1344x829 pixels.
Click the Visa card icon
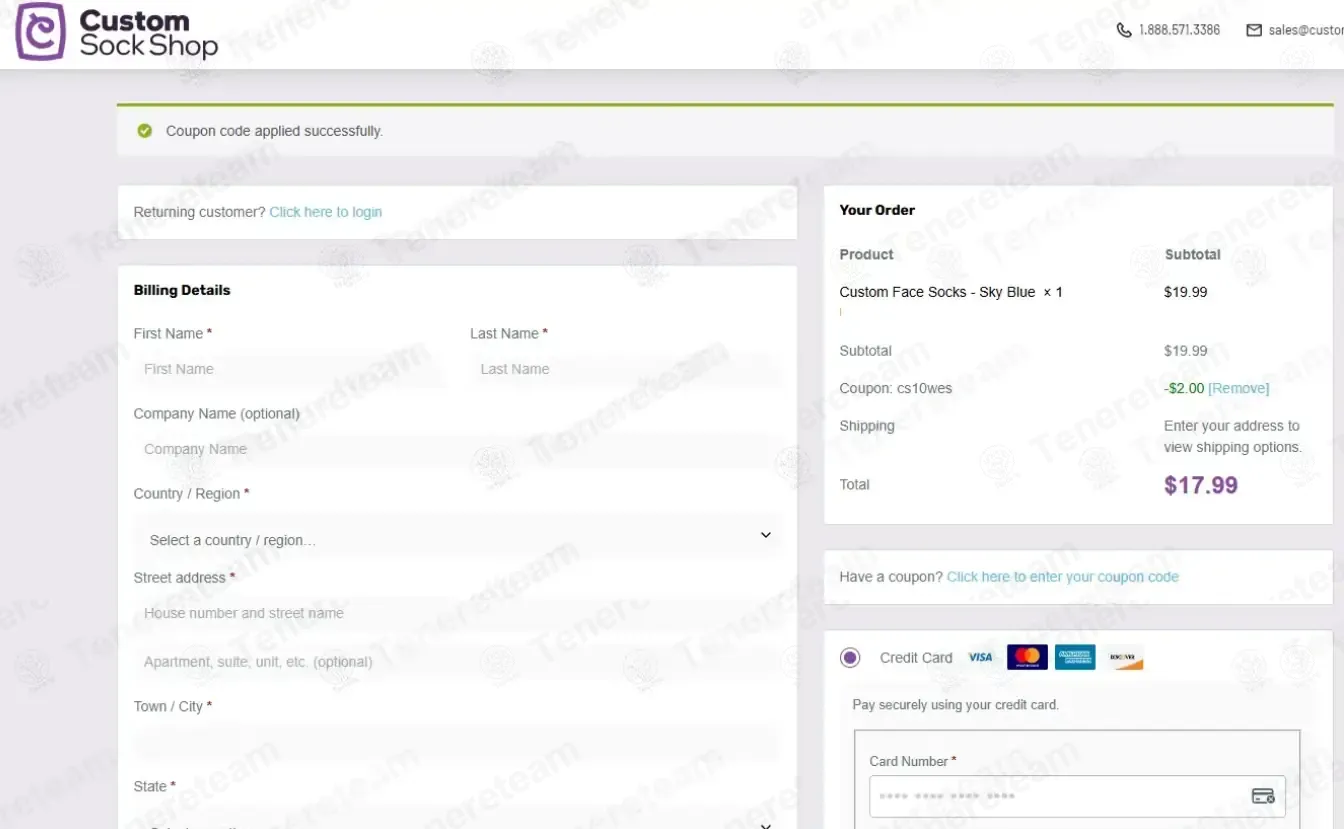[x=980, y=657]
